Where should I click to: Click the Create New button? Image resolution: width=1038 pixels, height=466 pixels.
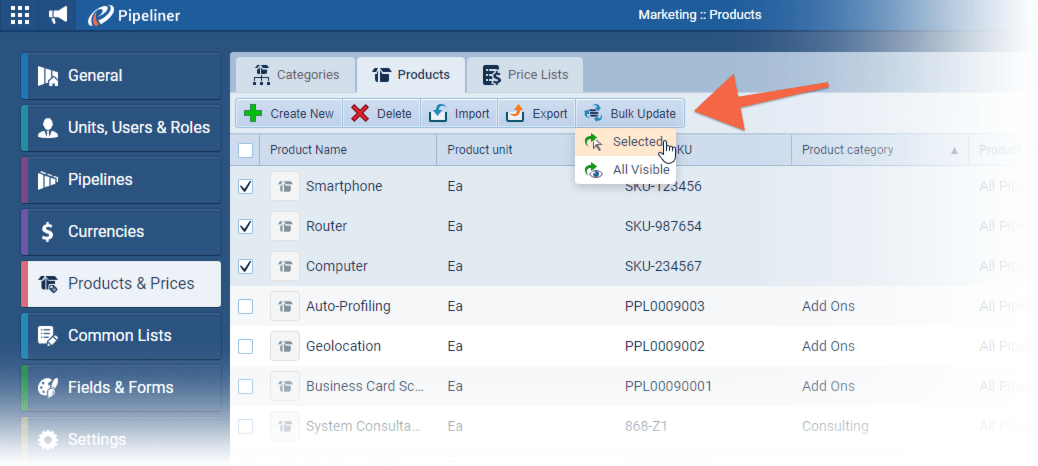pos(289,113)
